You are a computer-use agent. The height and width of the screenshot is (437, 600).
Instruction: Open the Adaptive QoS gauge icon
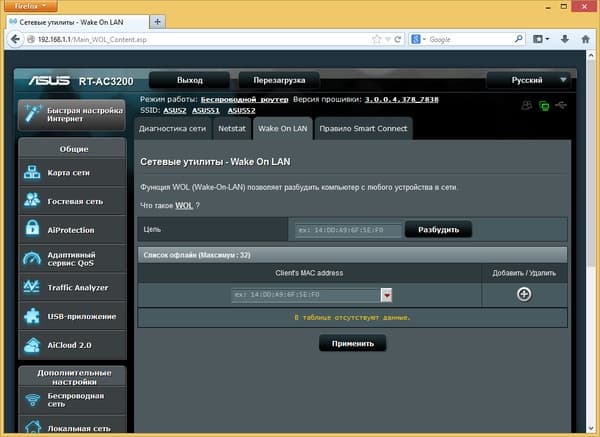32,259
